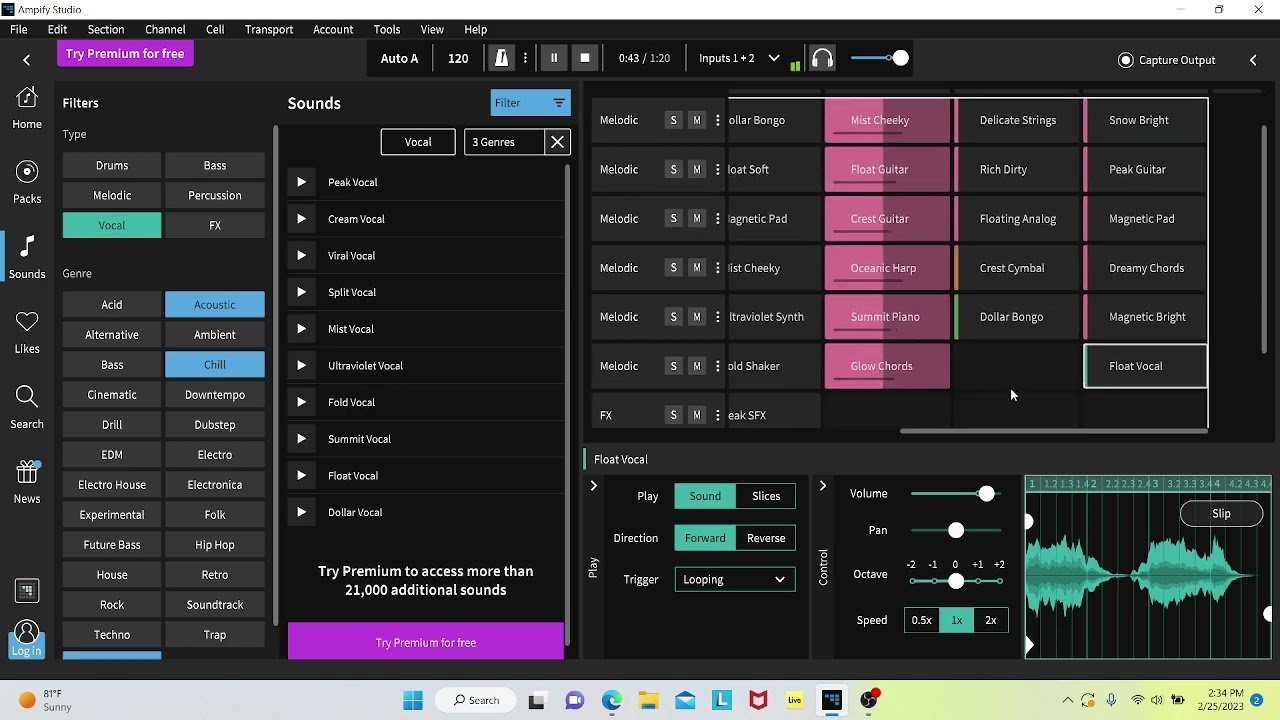1280x720 pixels.
Task: Launch the Float Vocal clip cell
Action: [x=1145, y=366]
